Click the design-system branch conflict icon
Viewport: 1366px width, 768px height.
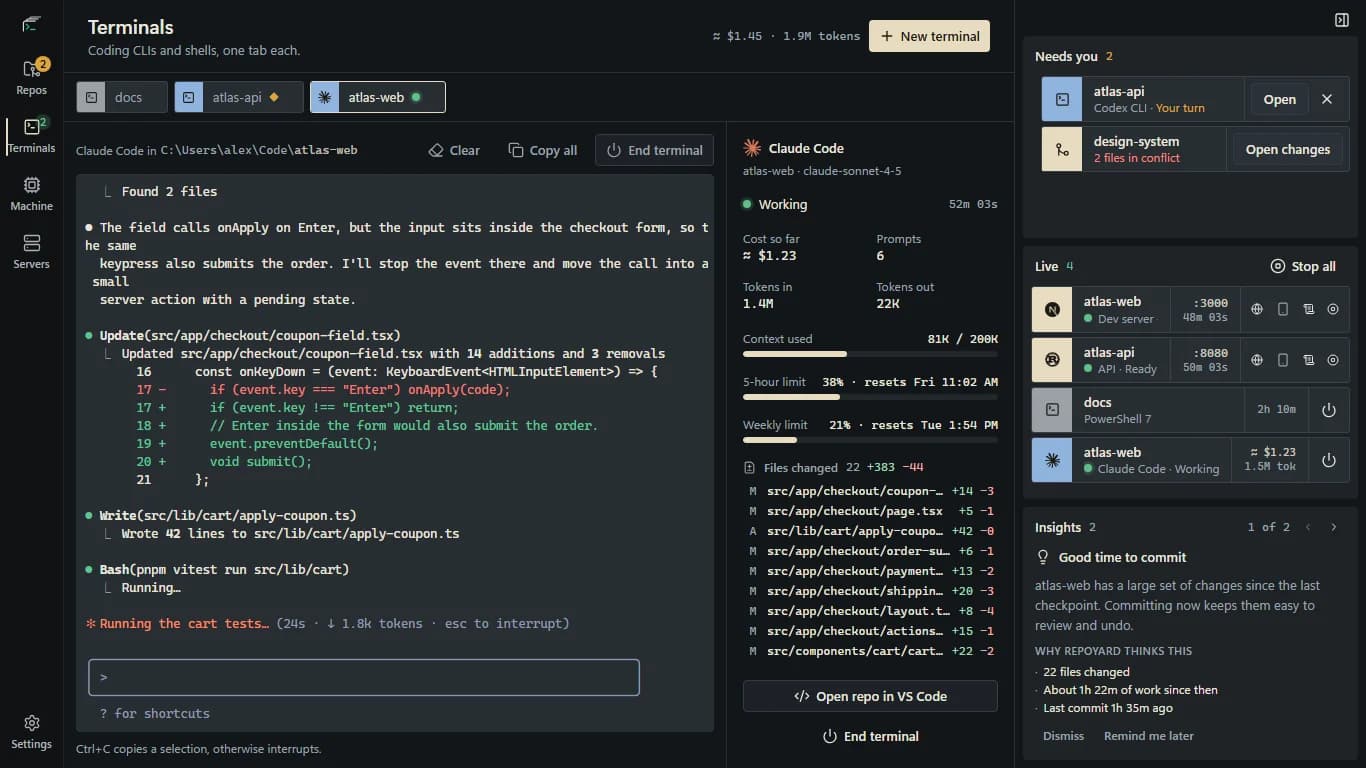[1062, 149]
